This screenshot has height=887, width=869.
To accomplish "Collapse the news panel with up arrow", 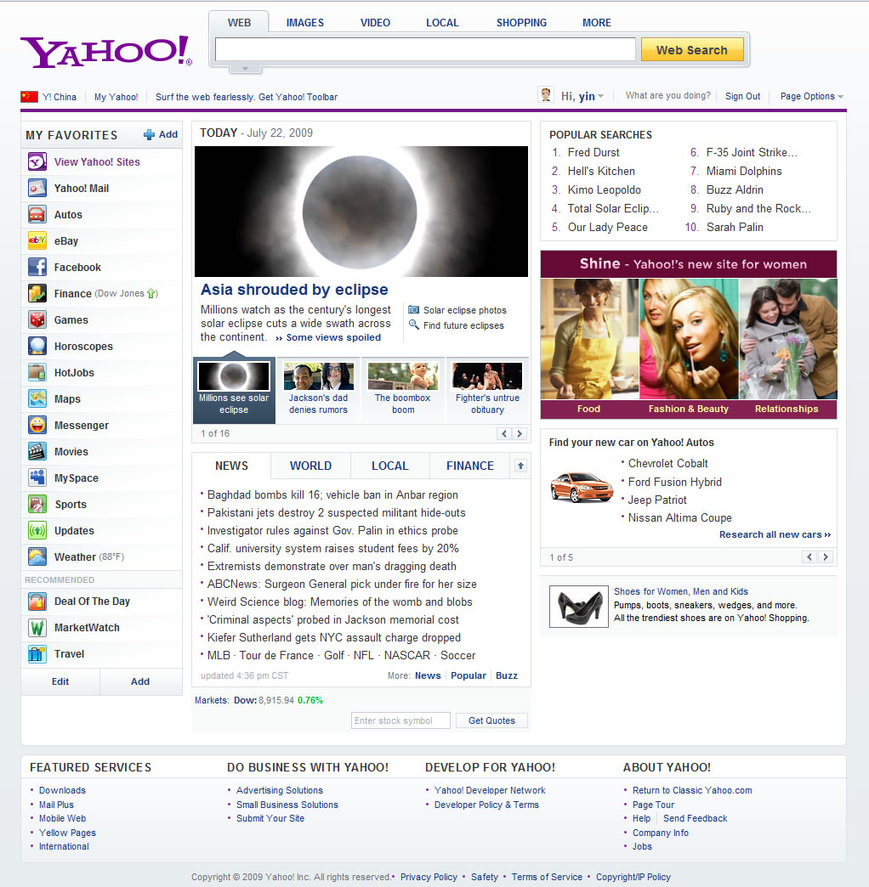I will point(520,466).
